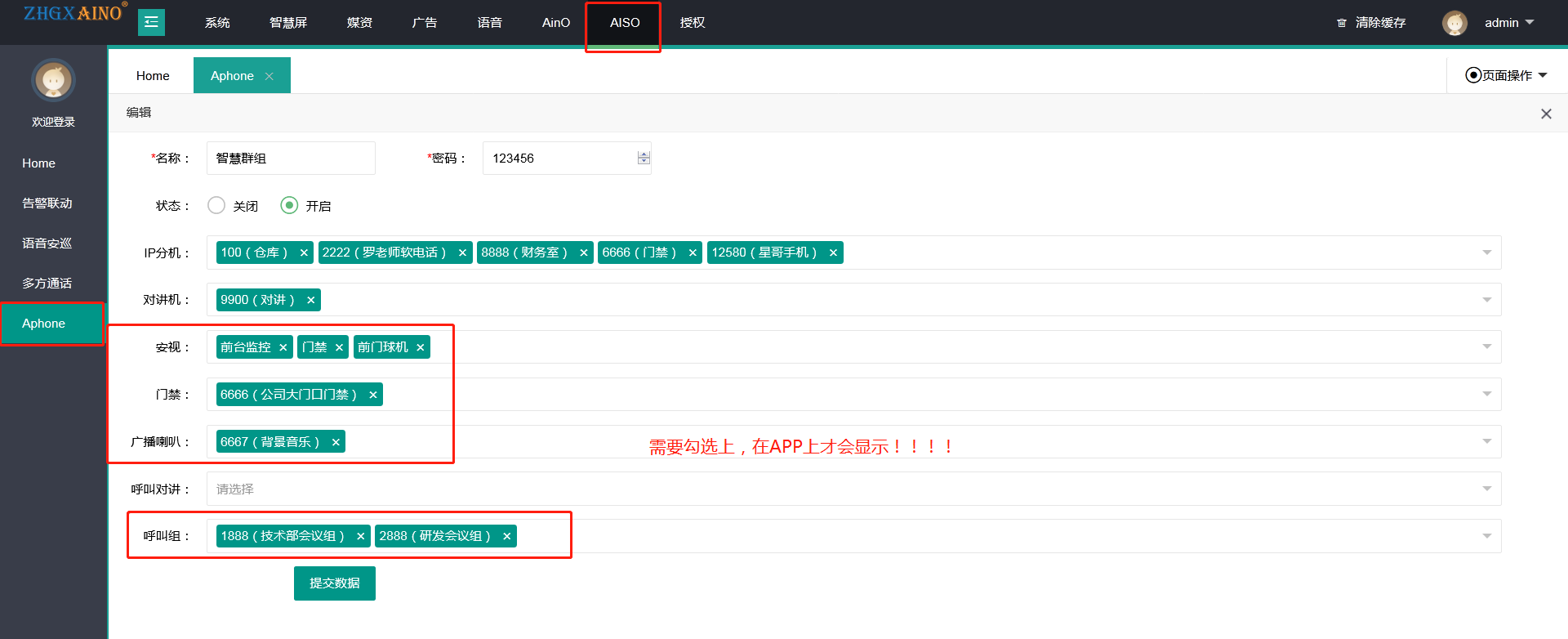Close the edit panel with the X icon
The image size is (1568, 639).
pos(1545,114)
